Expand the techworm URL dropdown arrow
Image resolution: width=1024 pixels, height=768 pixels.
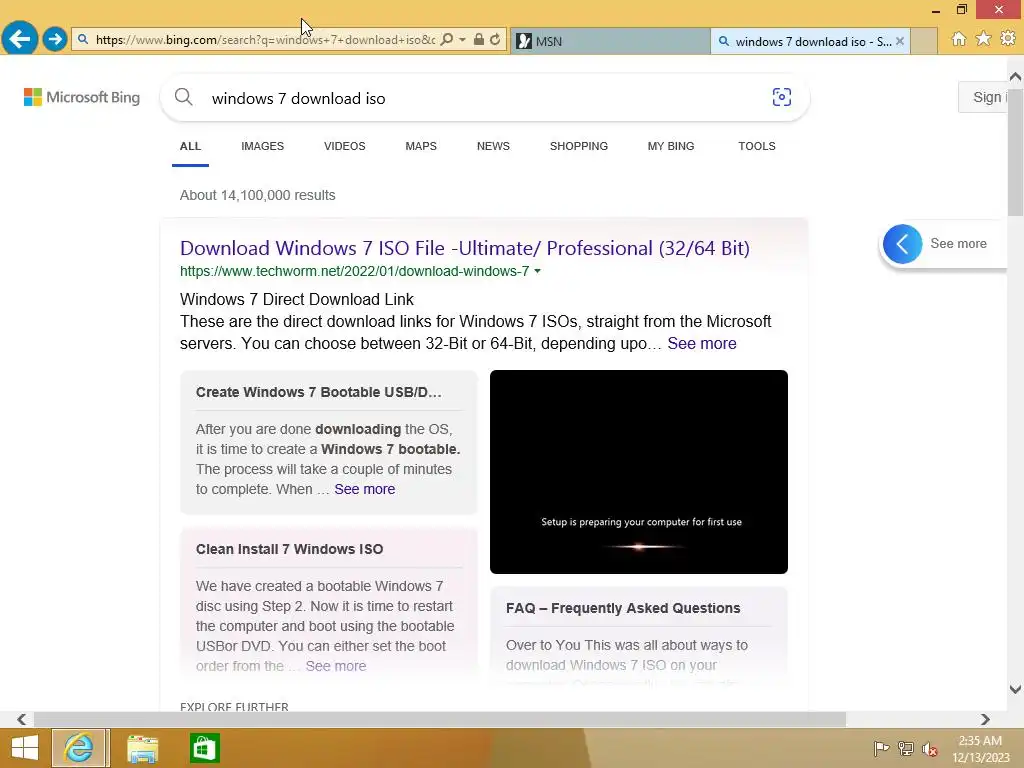[x=537, y=271]
